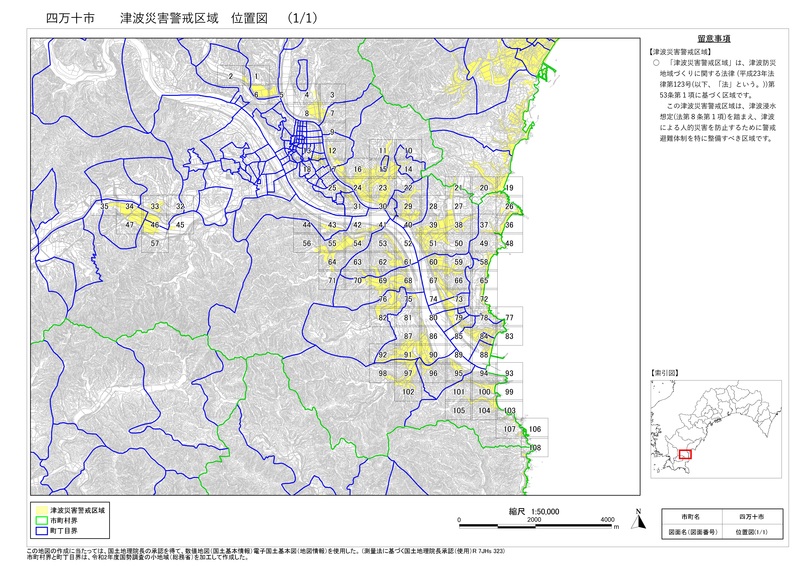Select grid cell number 19
The width and height of the screenshot is (800, 566).
(509, 188)
